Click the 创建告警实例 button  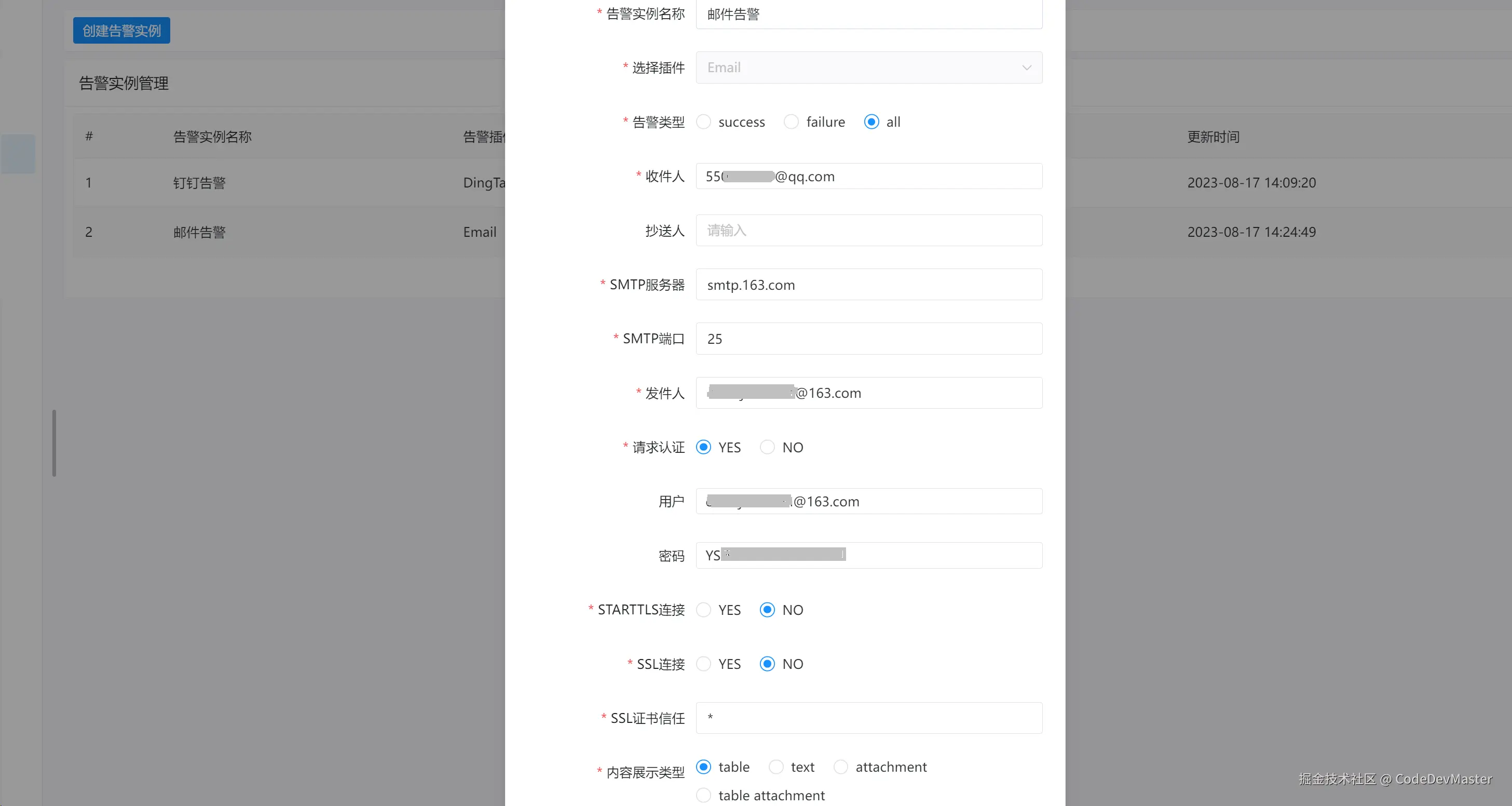pyautogui.click(x=121, y=31)
